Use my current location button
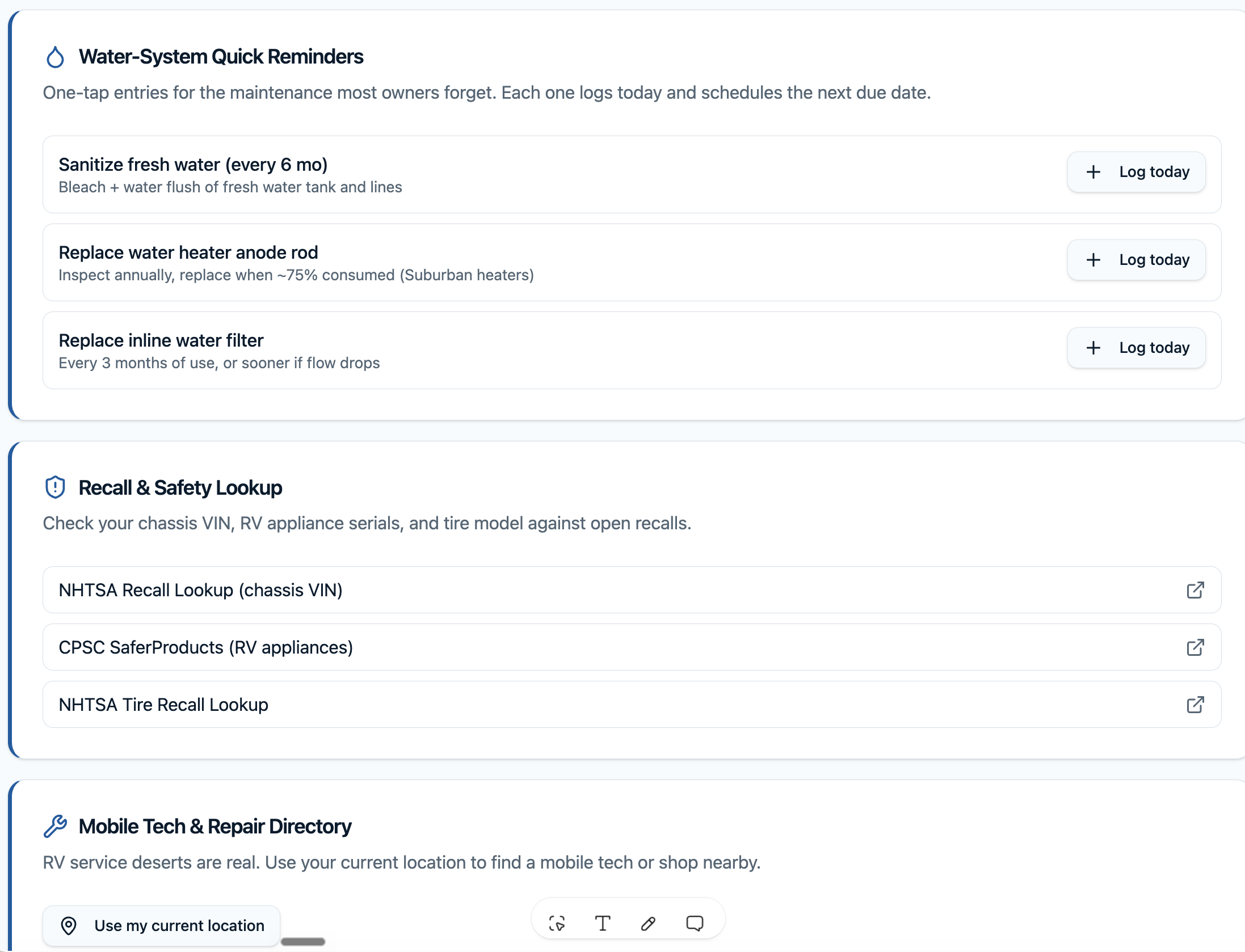Screen dimensions: 1245x952 pos(161,925)
